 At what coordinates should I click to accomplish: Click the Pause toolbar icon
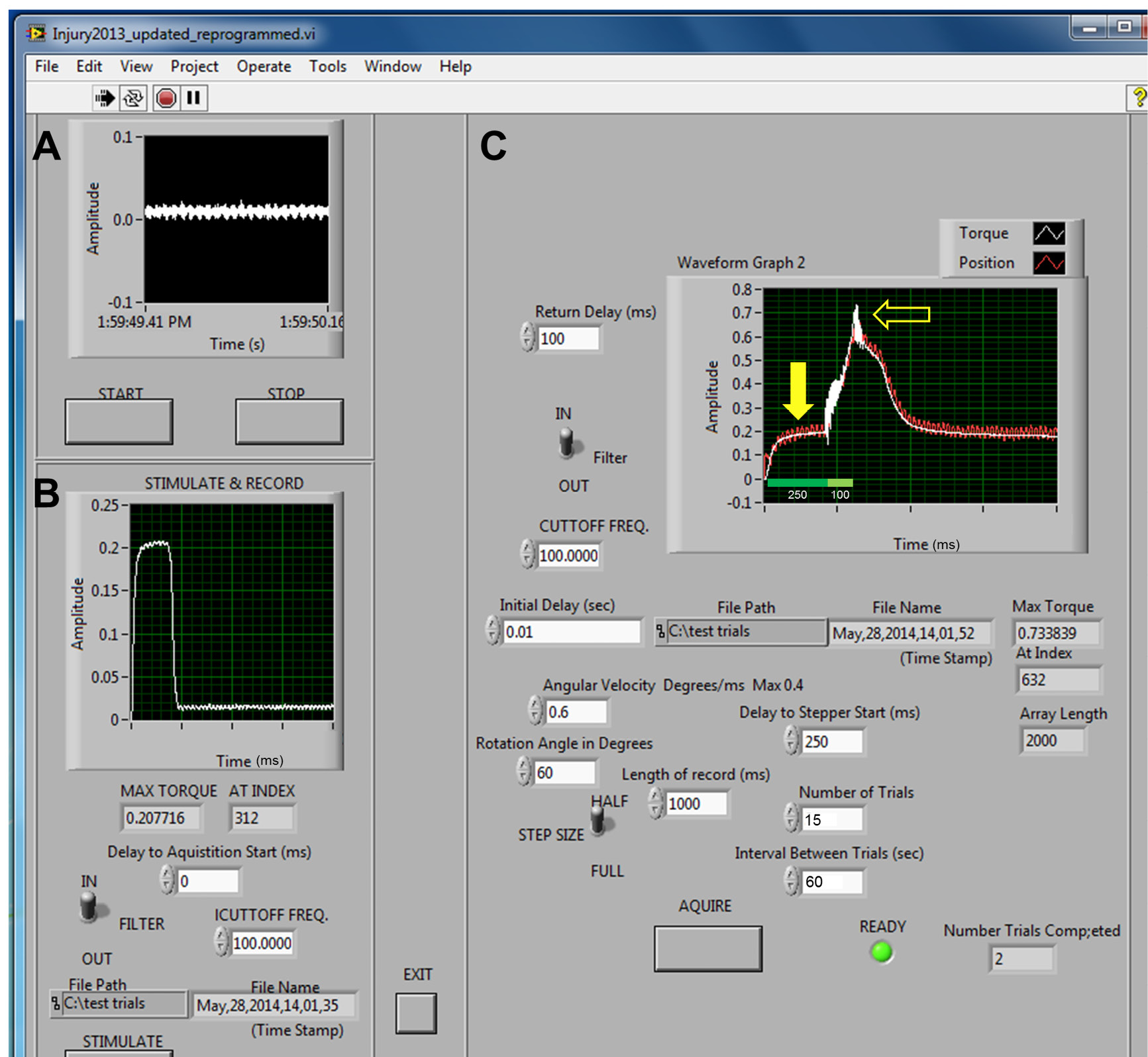coord(193,99)
